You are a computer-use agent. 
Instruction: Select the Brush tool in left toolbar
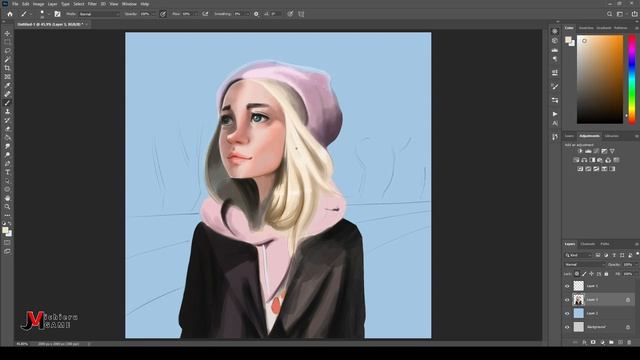(7, 103)
